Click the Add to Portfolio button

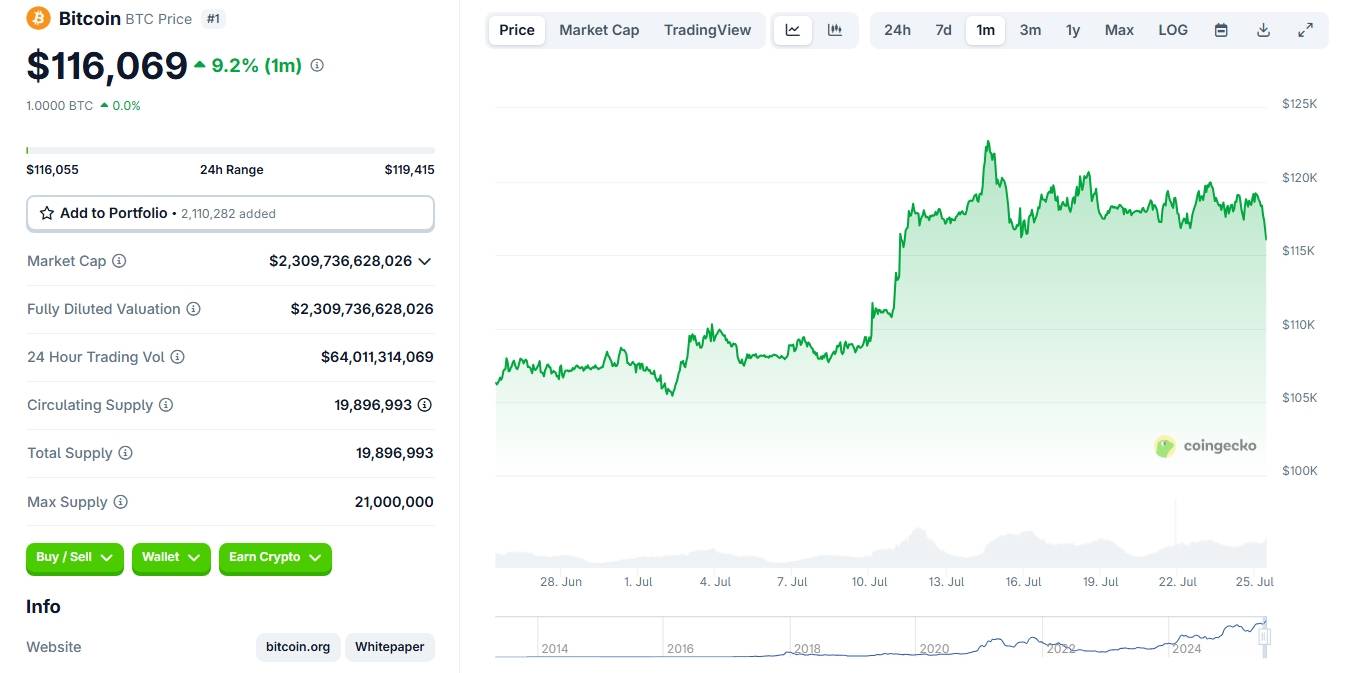pyautogui.click(x=230, y=213)
